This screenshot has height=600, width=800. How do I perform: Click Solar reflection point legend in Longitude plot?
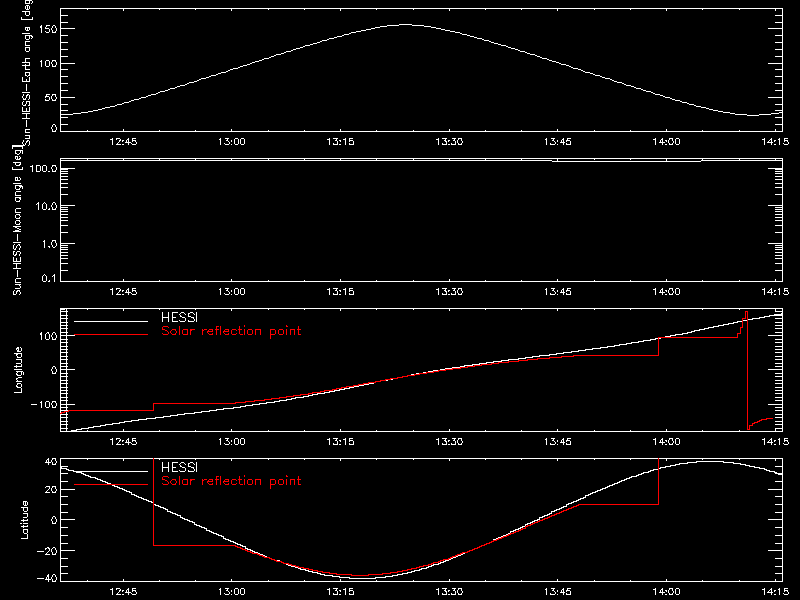(231, 331)
